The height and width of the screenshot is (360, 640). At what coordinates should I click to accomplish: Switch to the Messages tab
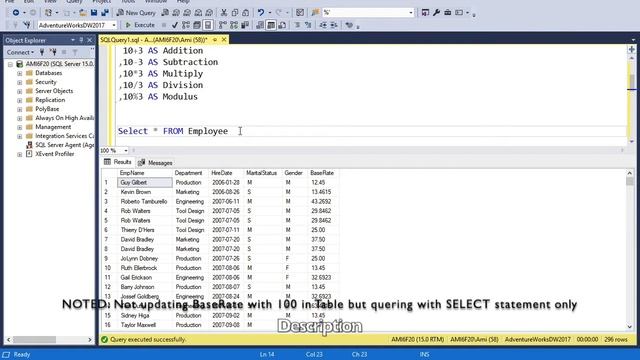pos(155,162)
